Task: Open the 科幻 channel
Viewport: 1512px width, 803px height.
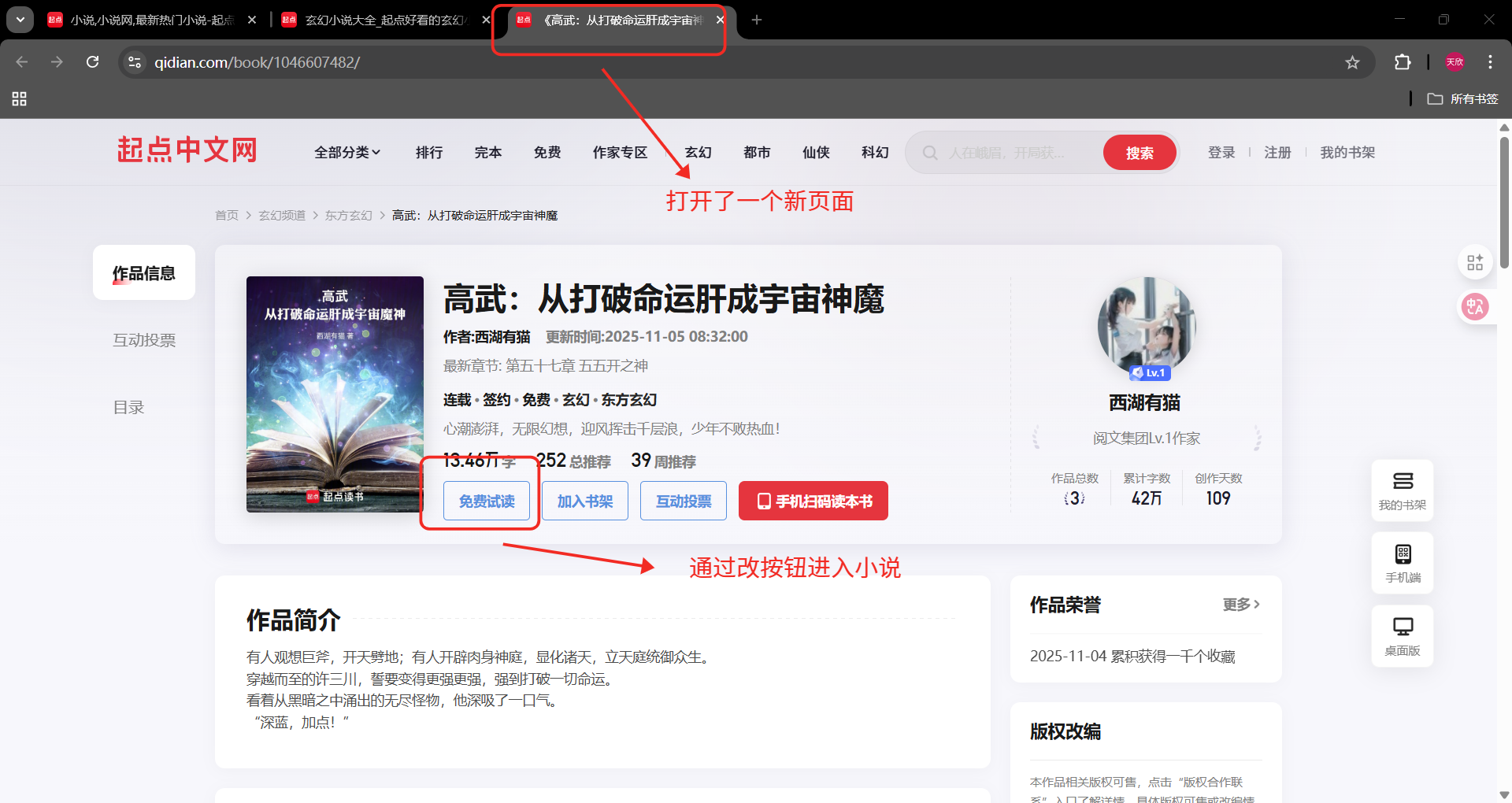Action: click(875, 153)
